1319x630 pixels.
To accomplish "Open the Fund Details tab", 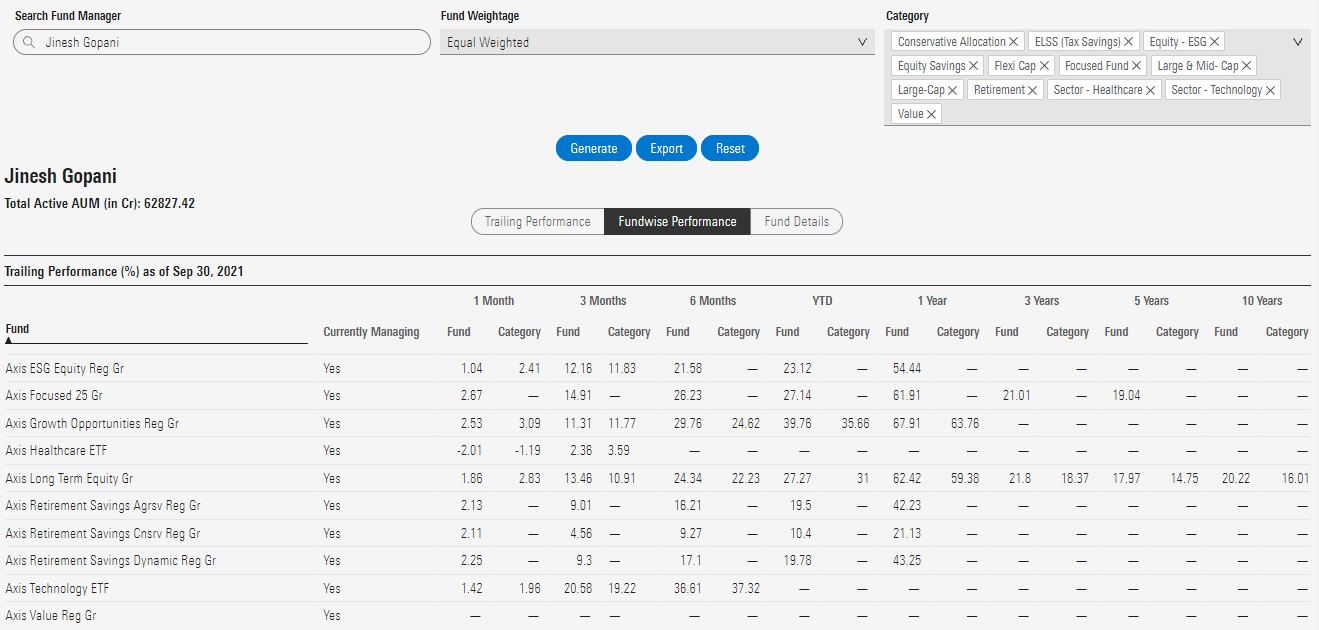I will point(796,222).
